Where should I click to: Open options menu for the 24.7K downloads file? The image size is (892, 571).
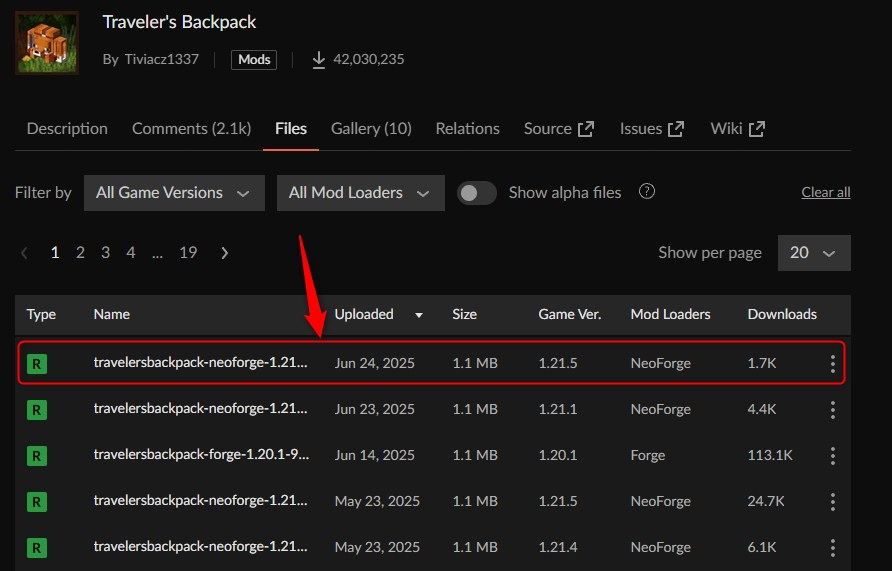point(832,502)
